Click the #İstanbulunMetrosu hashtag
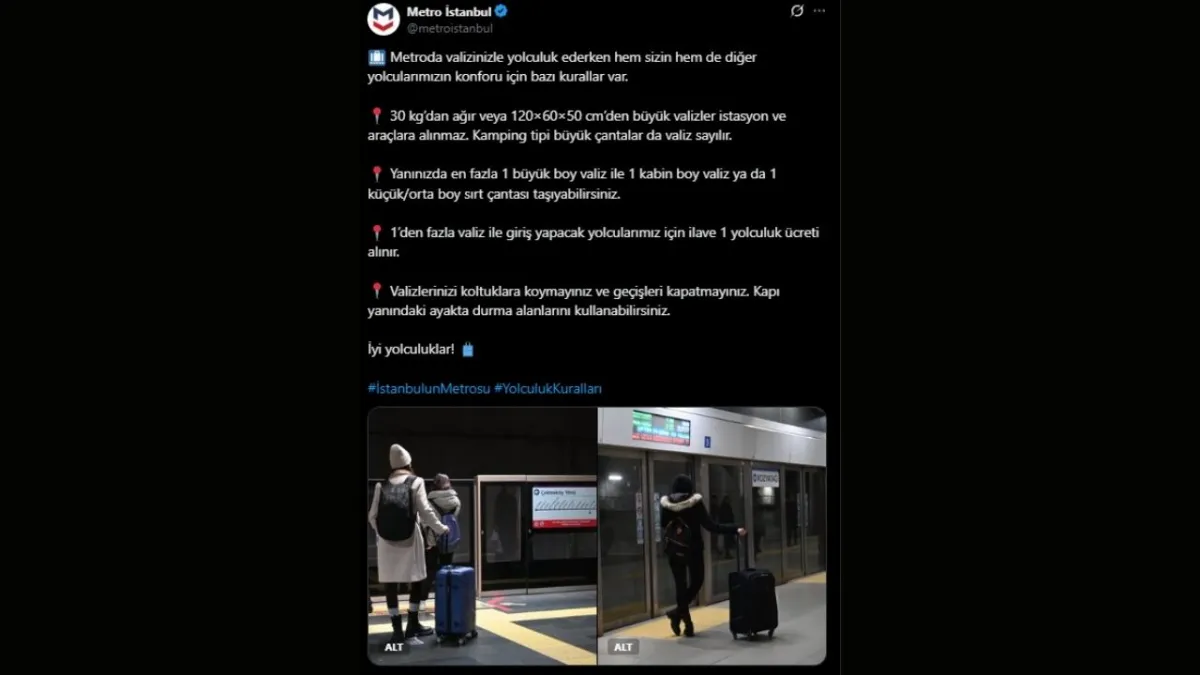Image resolution: width=1200 pixels, height=675 pixels. 429,388
